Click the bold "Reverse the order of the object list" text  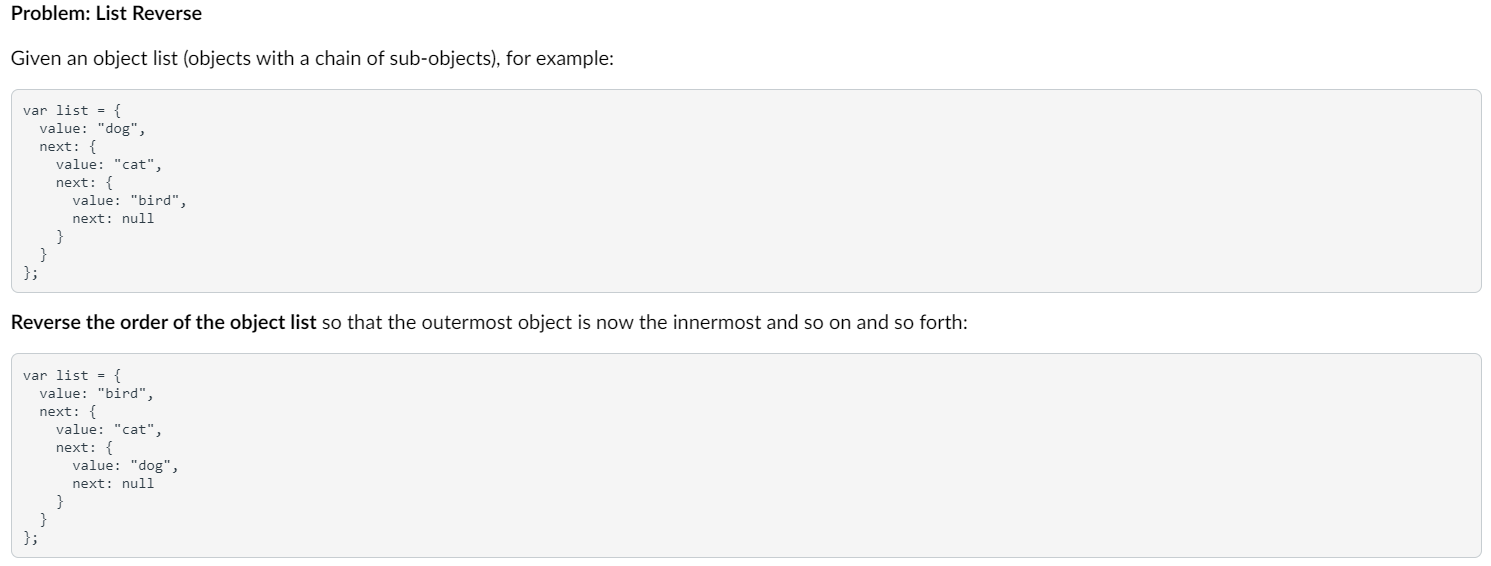point(164,323)
